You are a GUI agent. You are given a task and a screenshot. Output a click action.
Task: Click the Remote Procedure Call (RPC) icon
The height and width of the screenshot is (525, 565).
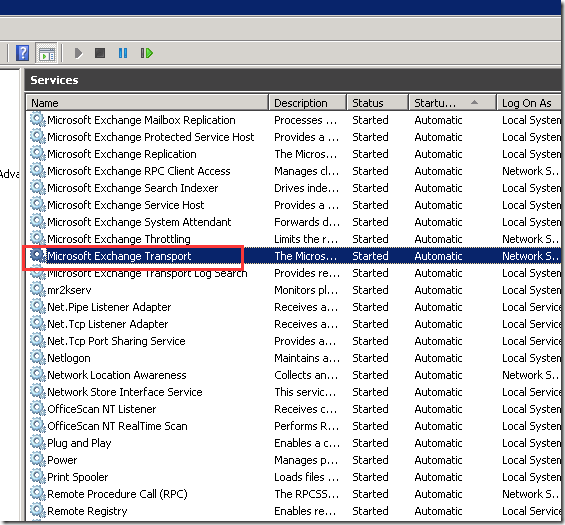[37, 493]
